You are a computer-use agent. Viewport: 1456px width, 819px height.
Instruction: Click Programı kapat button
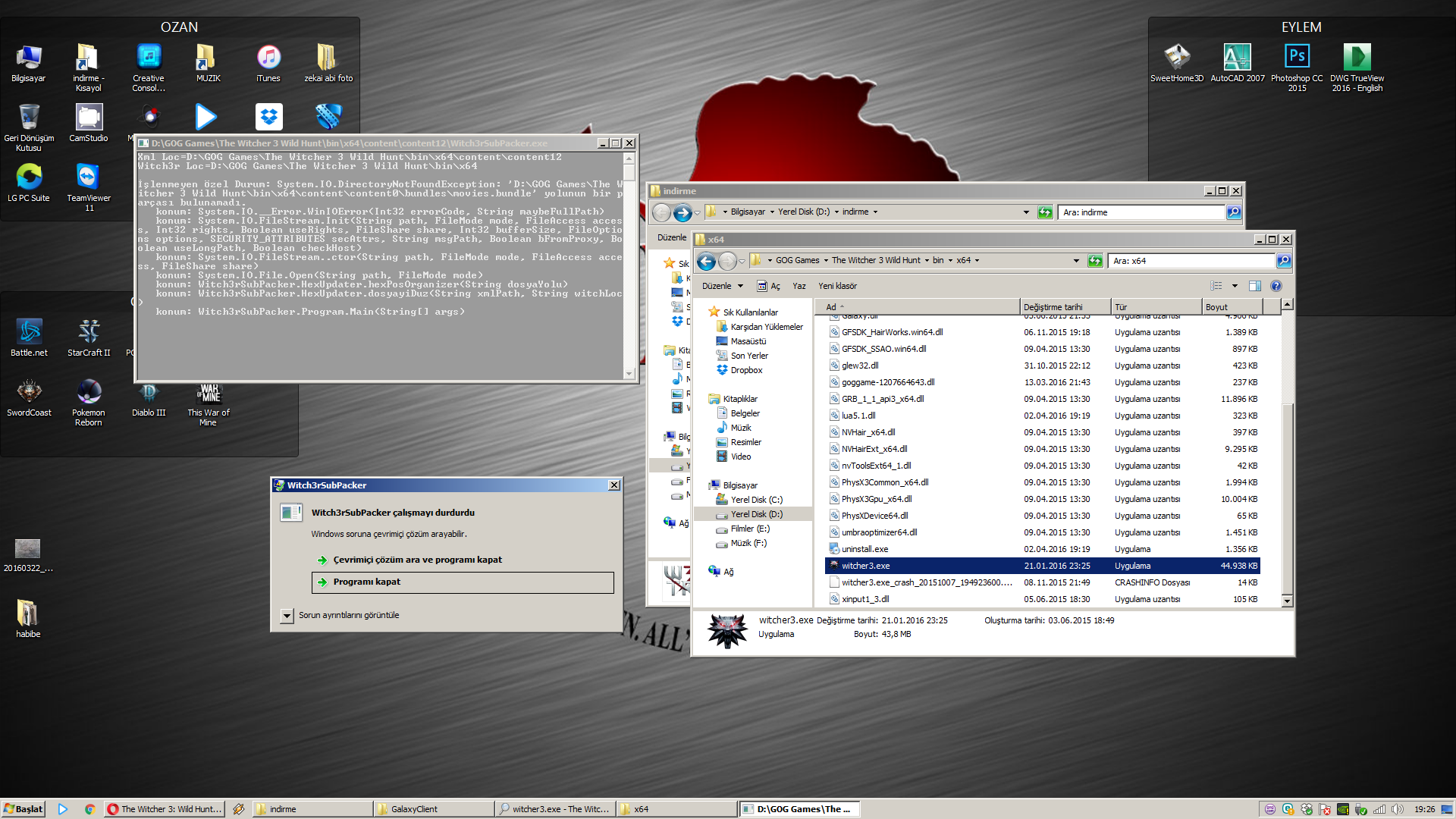[463, 582]
